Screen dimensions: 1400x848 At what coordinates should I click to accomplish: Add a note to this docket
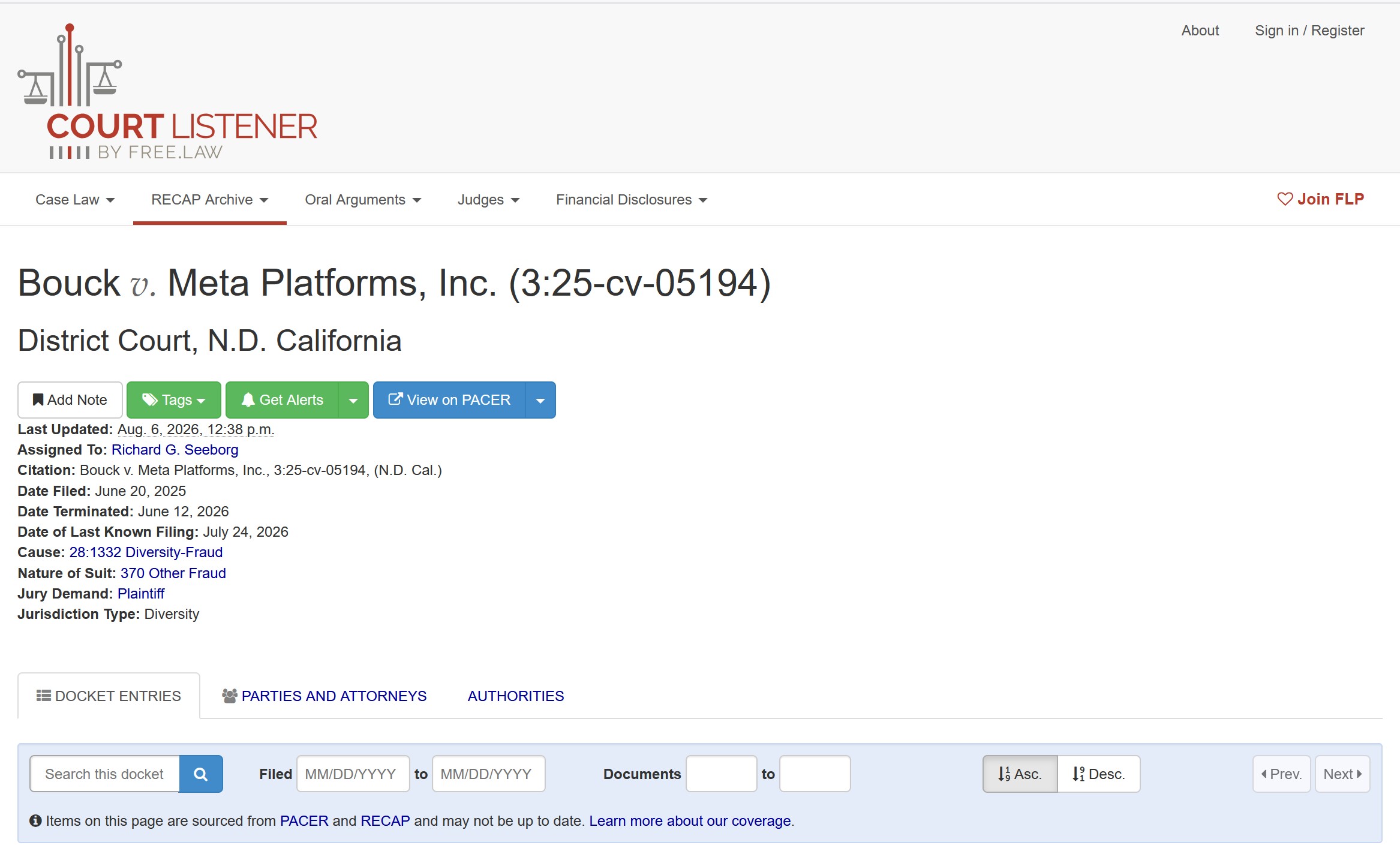point(70,400)
